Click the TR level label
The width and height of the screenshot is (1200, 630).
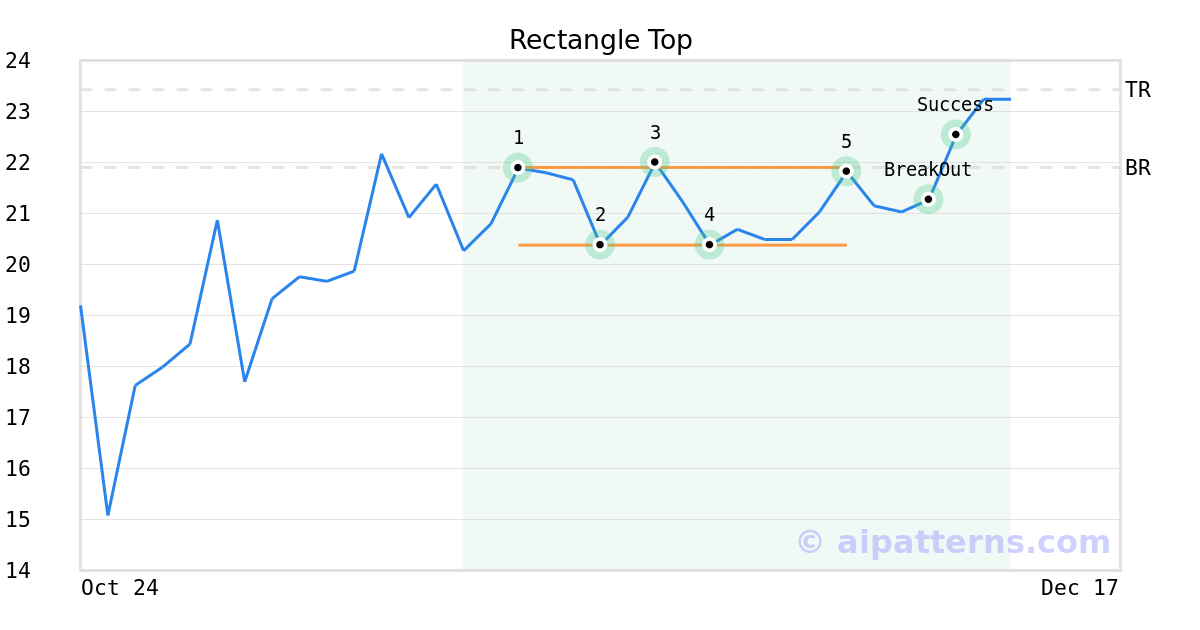tap(1137, 90)
